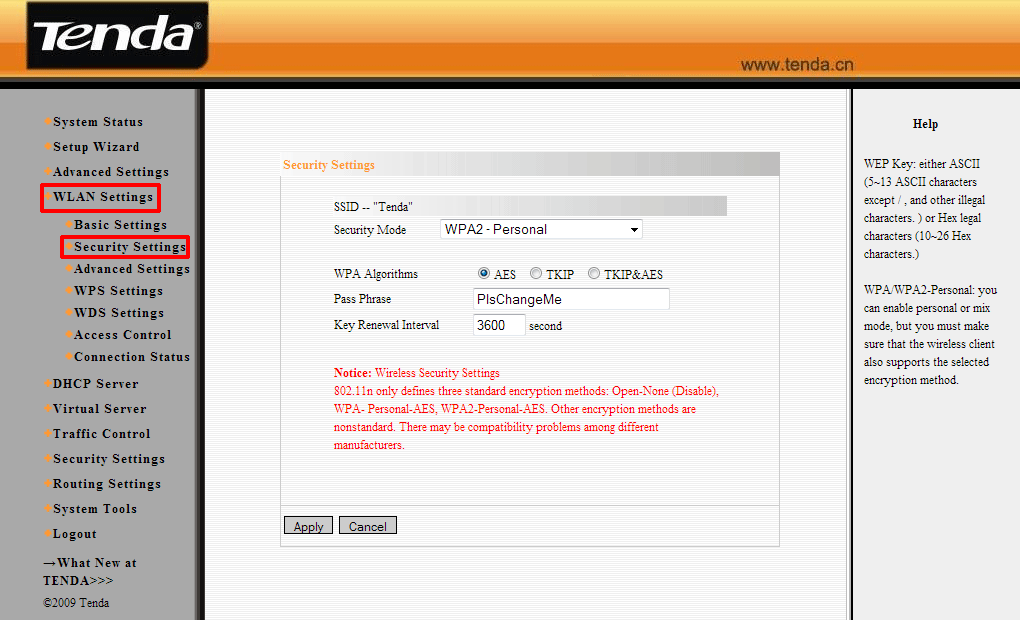Go to Setup Wizard

[96, 147]
